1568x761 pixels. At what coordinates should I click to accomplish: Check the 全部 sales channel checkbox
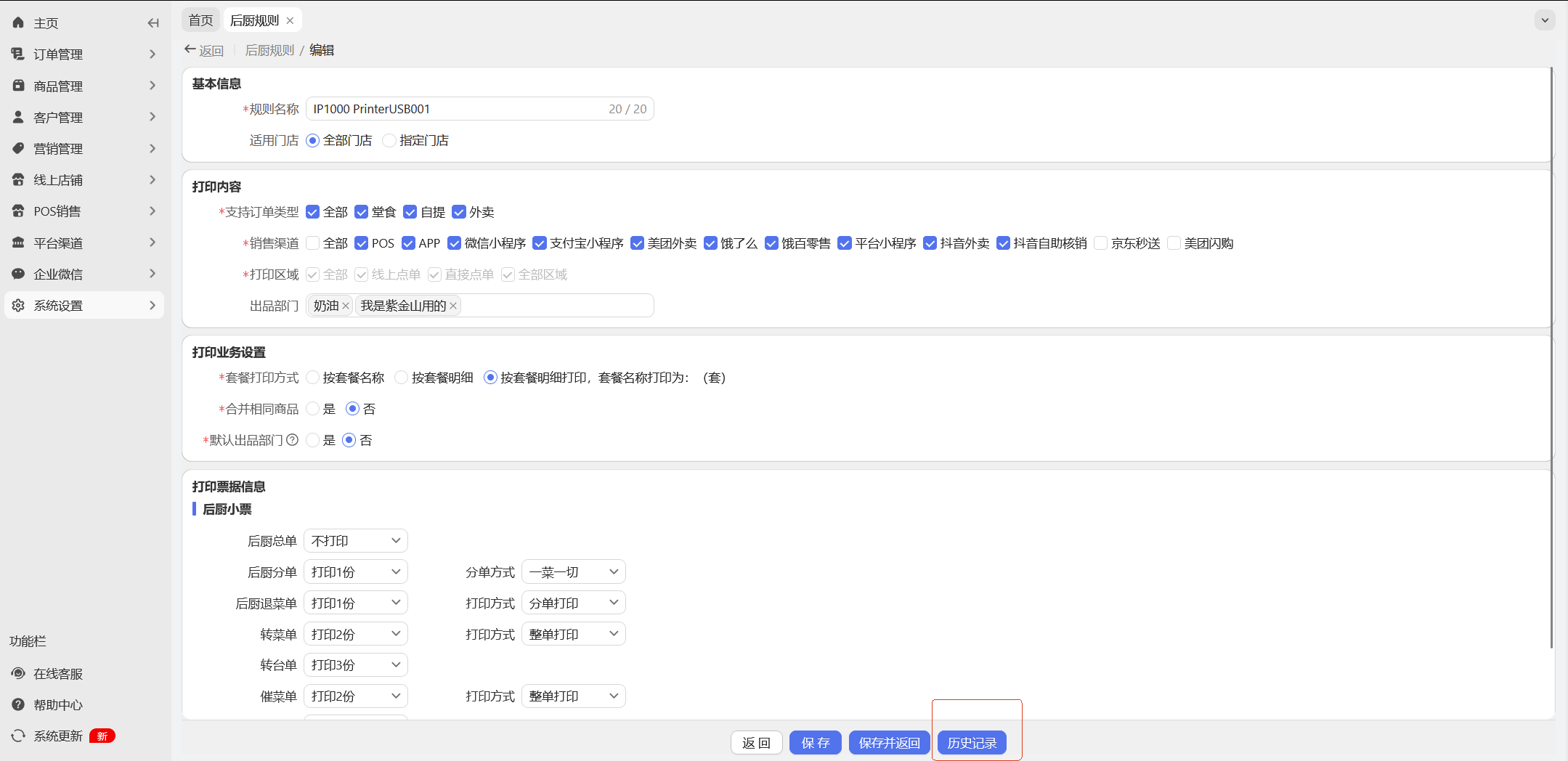(x=313, y=243)
